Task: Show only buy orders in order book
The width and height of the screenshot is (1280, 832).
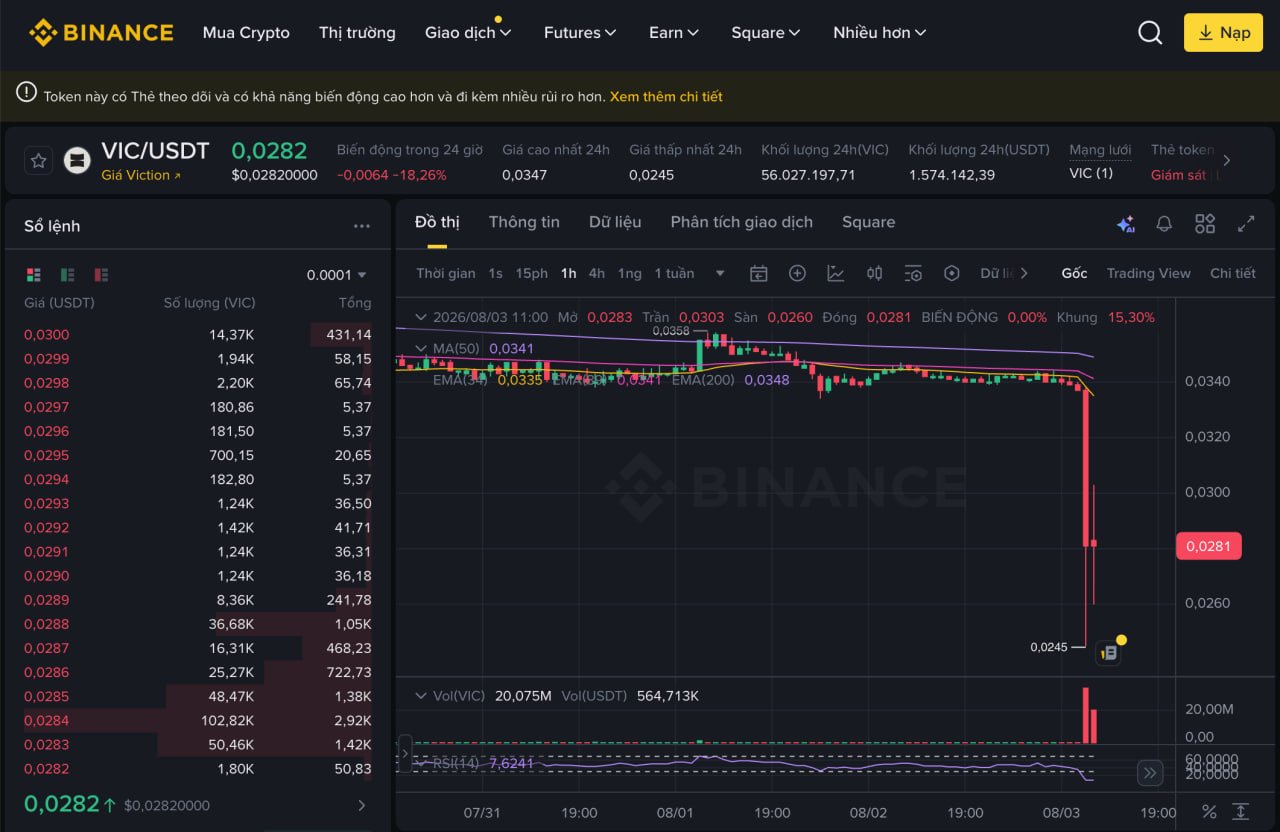Action: coord(67,275)
